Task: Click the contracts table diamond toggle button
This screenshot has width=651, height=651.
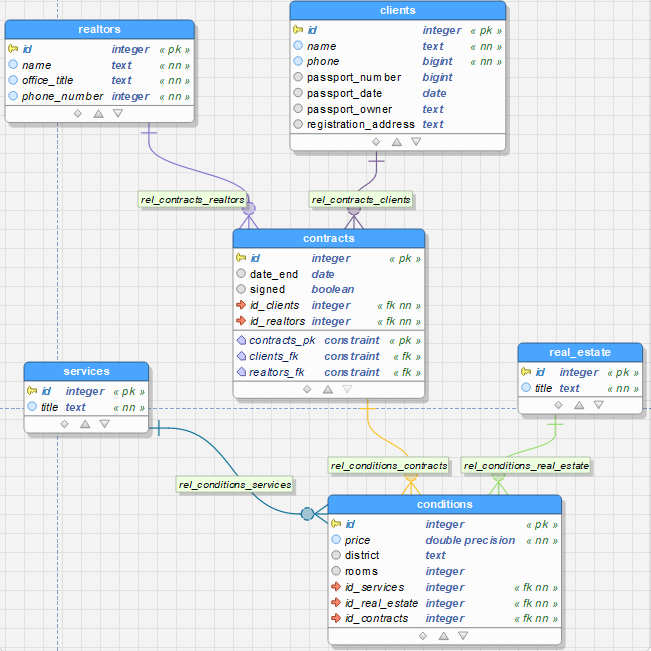Action: tap(307, 389)
